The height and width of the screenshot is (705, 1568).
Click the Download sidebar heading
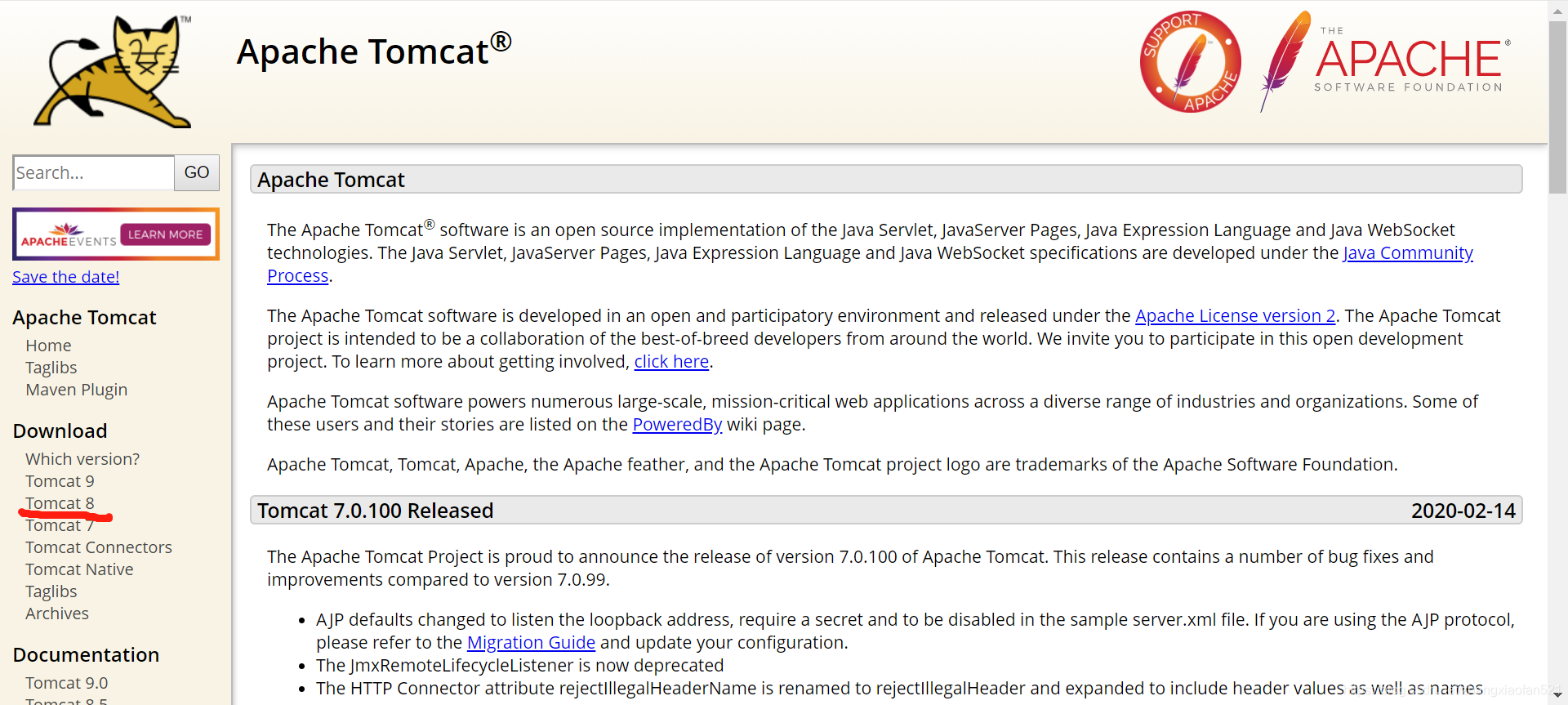pos(60,431)
